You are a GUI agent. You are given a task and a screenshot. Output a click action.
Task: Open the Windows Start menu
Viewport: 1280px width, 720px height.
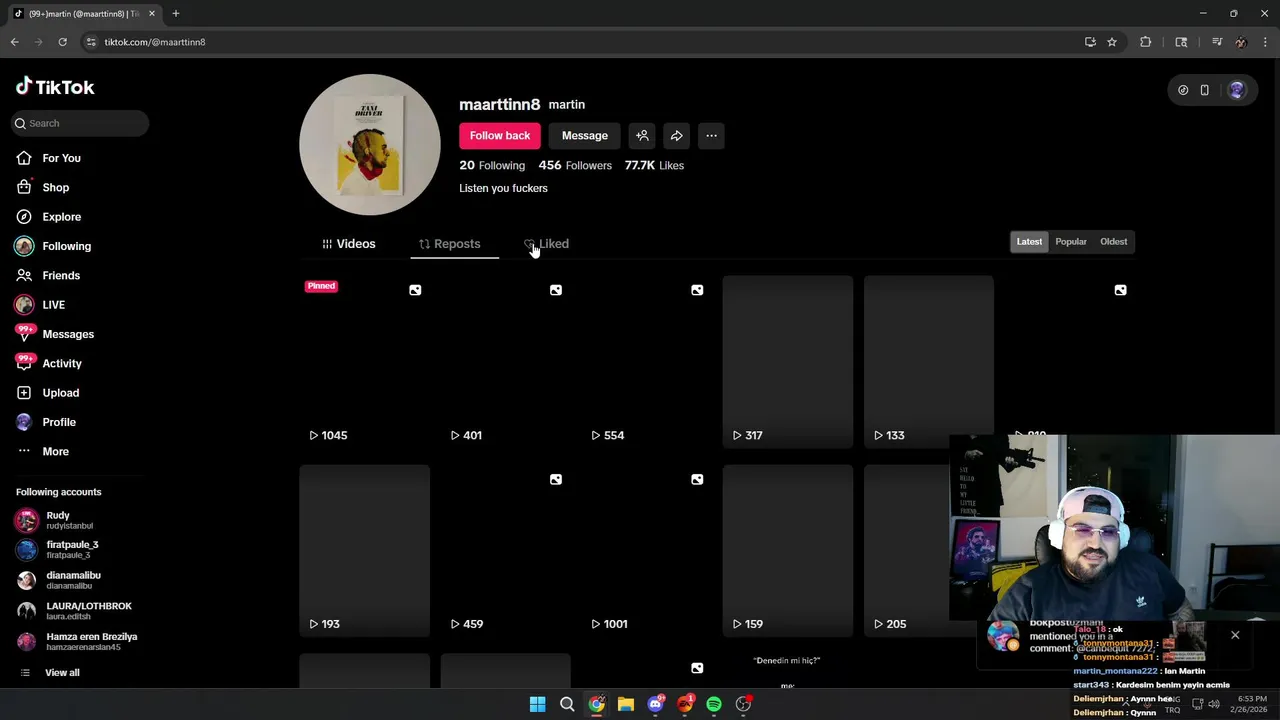point(538,704)
